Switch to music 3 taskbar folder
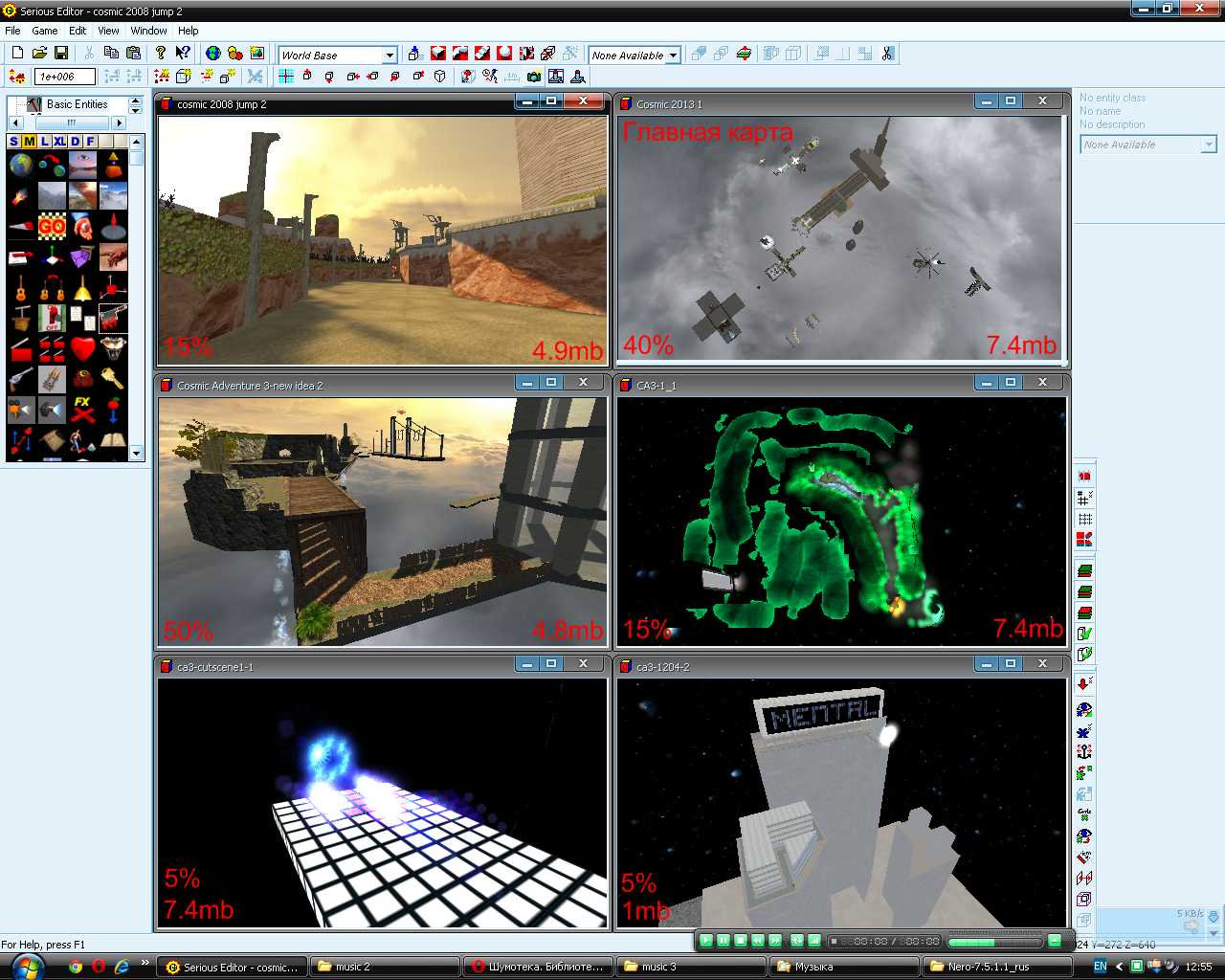The width and height of the screenshot is (1225, 980). pyautogui.click(x=691, y=967)
